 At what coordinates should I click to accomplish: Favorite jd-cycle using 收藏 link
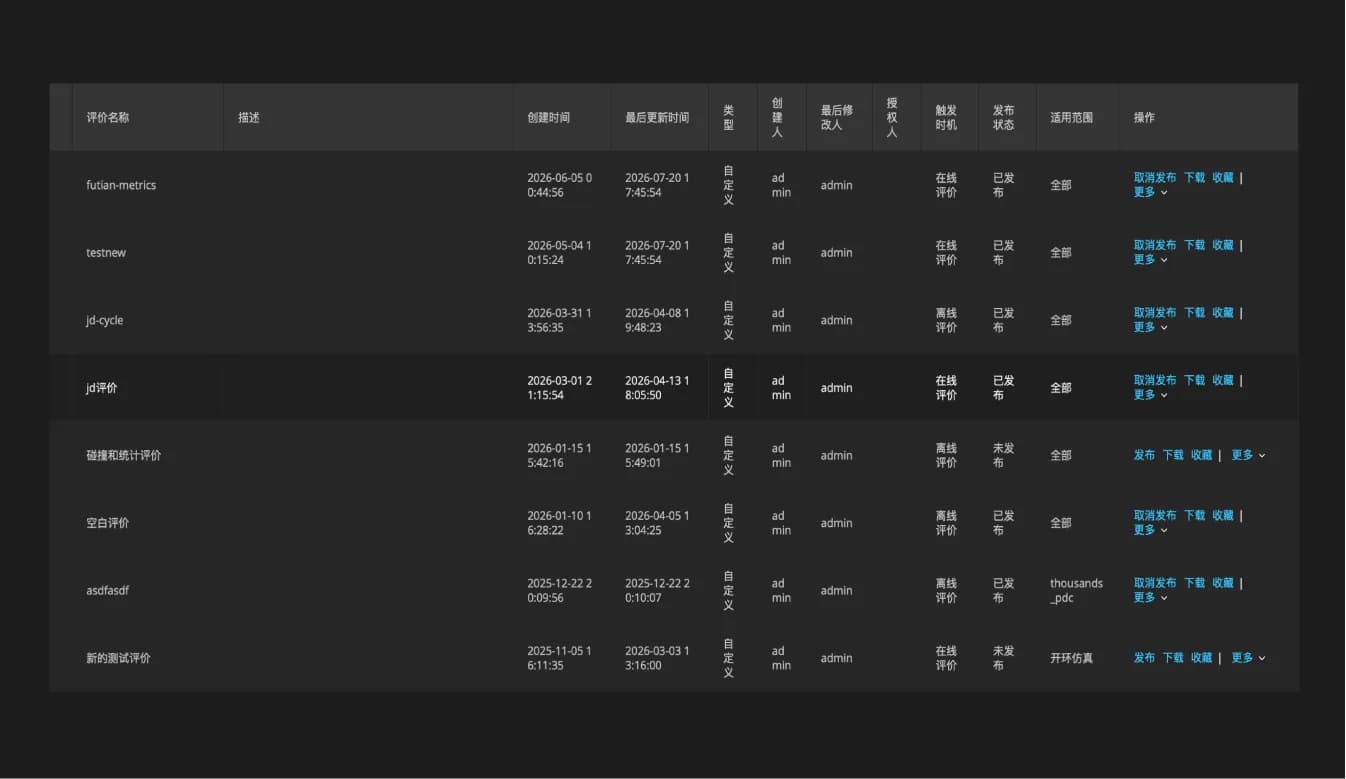pos(1223,313)
